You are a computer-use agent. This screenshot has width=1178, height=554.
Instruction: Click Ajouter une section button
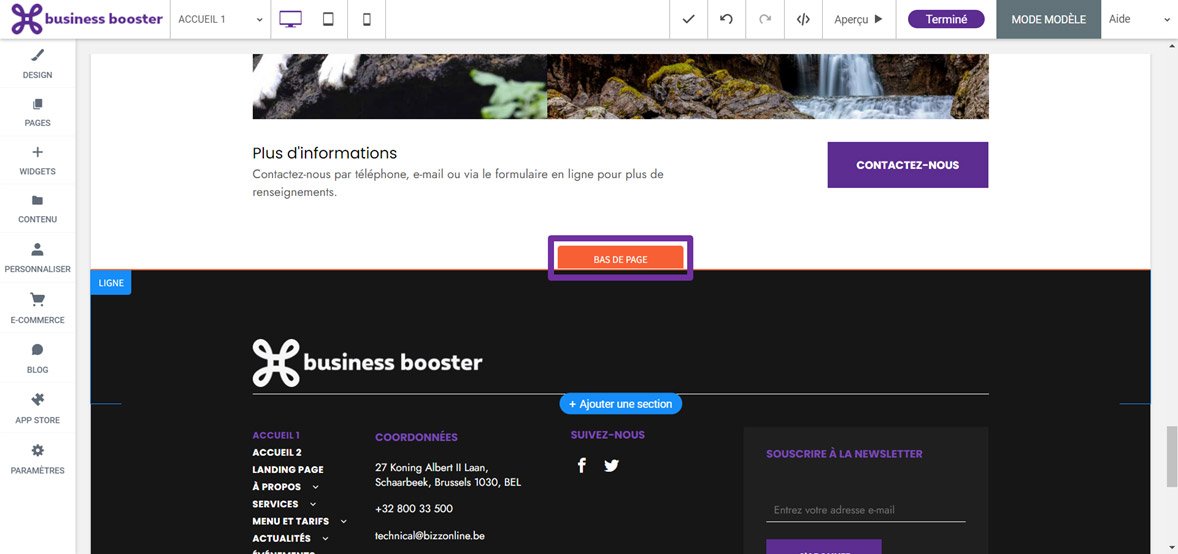click(x=620, y=404)
